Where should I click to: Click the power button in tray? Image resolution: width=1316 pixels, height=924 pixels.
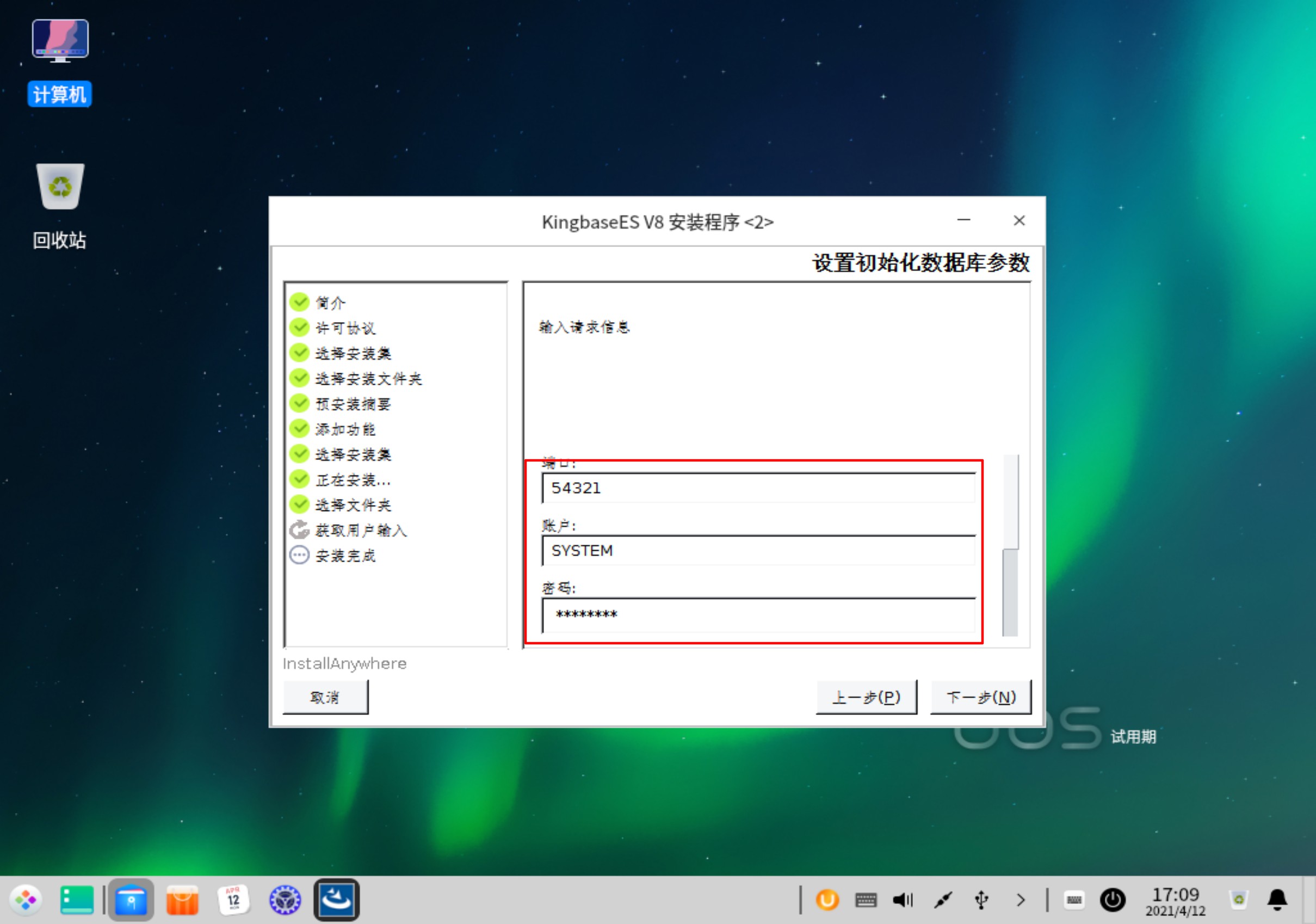tap(1113, 900)
